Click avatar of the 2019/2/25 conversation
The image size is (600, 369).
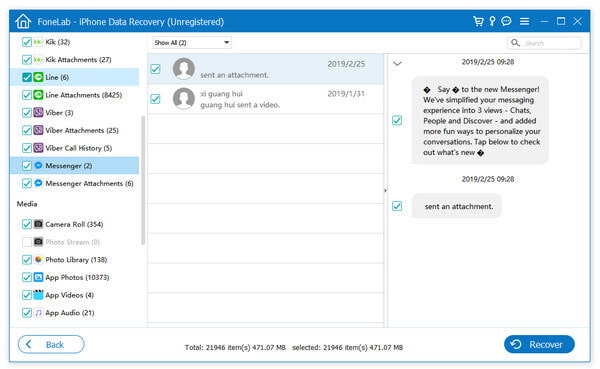(184, 69)
